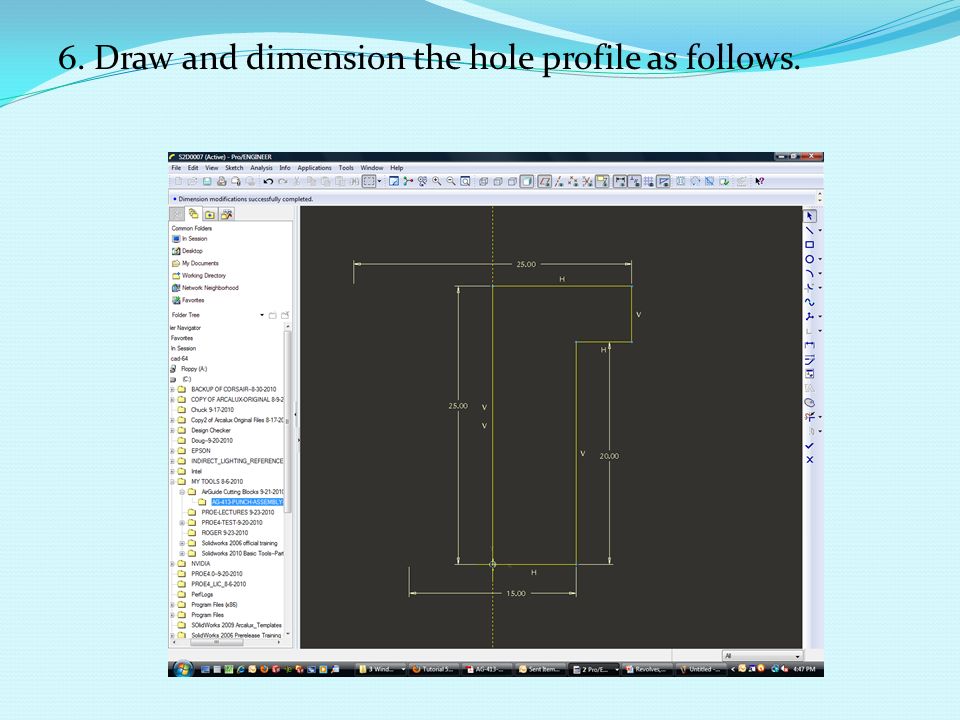The height and width of the screenshot is (720, 960).
Task: Toggle sketcher grid display icon
Action: pos(650,181)
